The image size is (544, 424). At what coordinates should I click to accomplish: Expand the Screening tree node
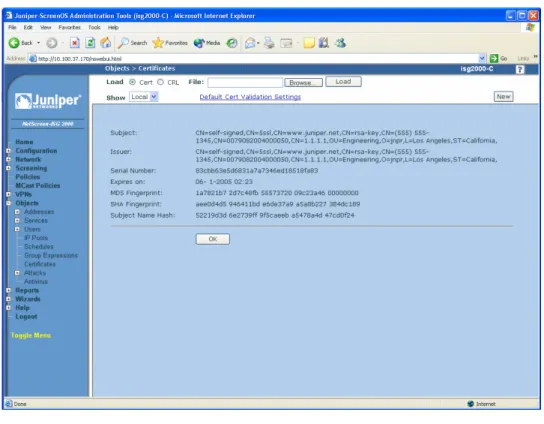click(8, 168)
